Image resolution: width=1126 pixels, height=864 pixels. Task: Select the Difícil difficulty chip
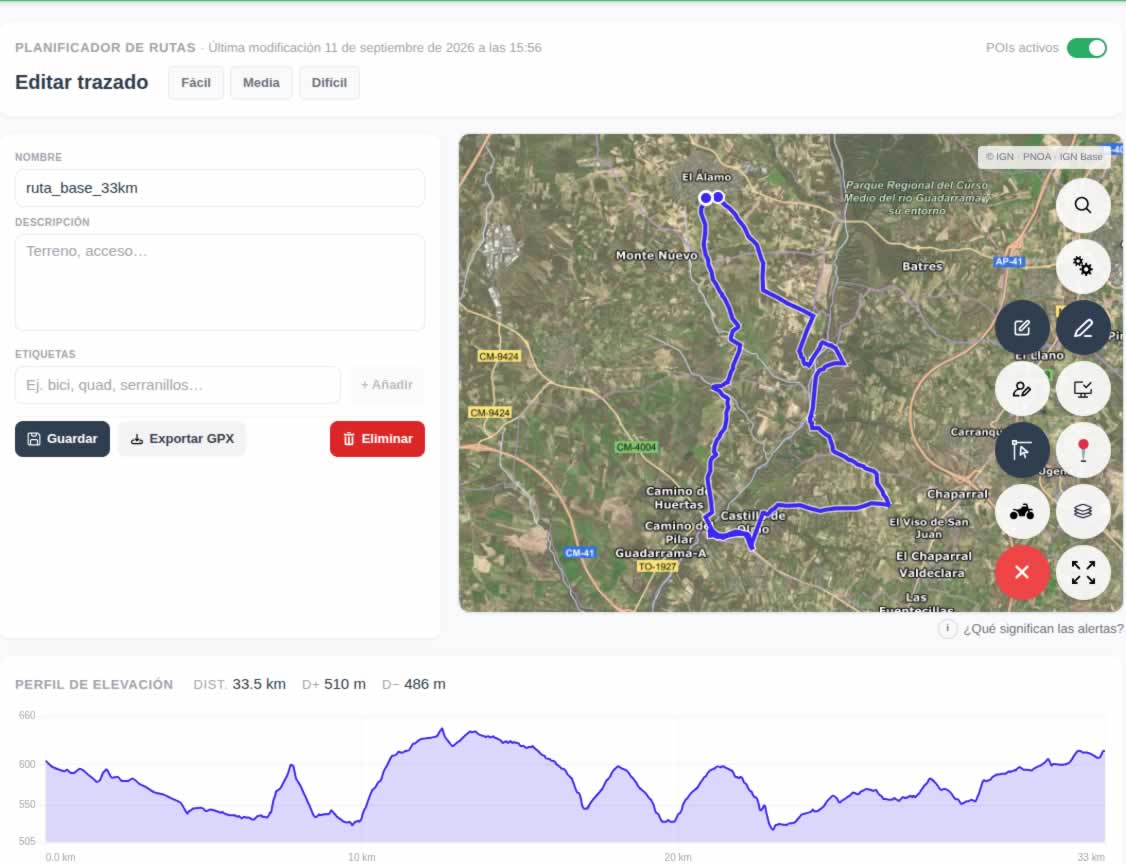tap(329, 83)
